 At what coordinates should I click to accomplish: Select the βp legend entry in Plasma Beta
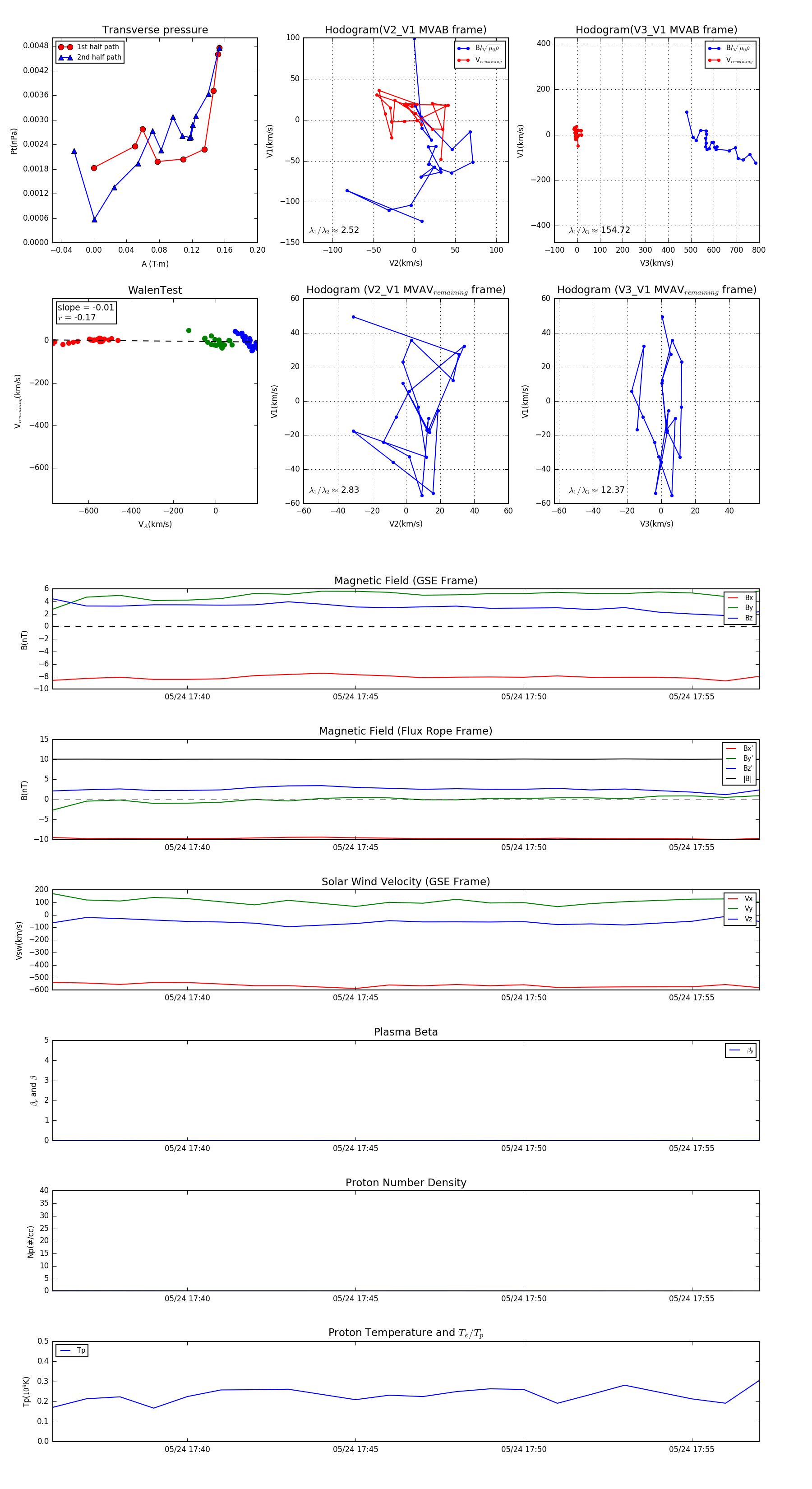click(x=741, y=1050)
